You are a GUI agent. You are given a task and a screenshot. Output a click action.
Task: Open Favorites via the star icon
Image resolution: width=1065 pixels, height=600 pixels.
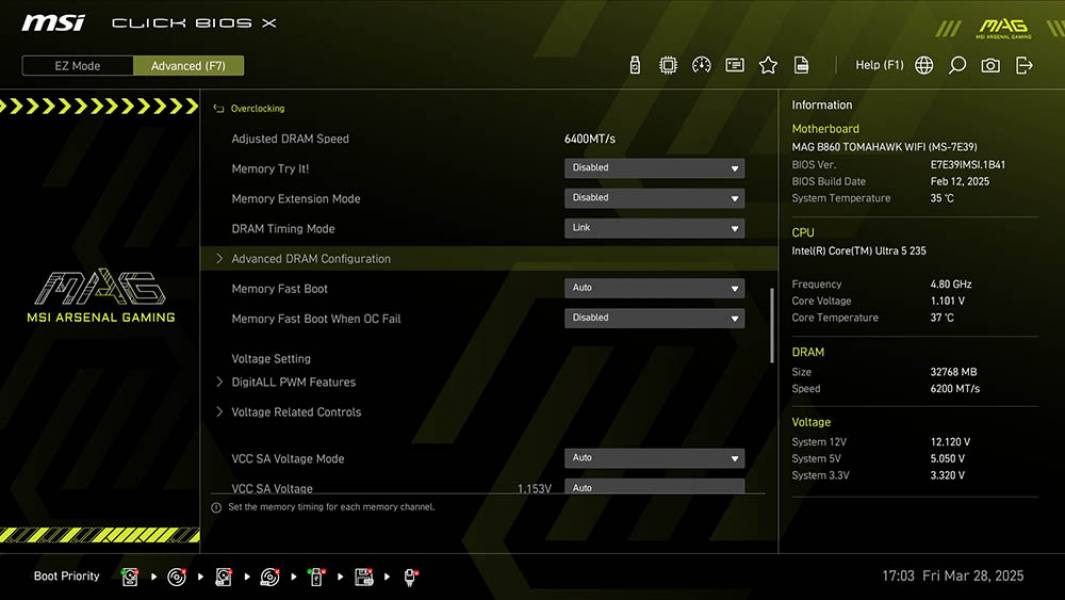[768, 65]
